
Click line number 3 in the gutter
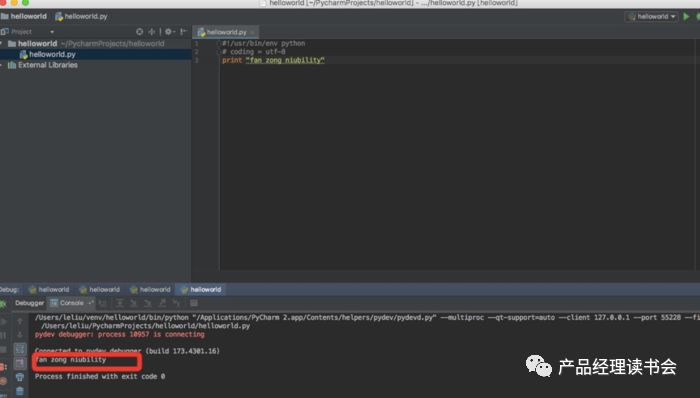point(196,60)
